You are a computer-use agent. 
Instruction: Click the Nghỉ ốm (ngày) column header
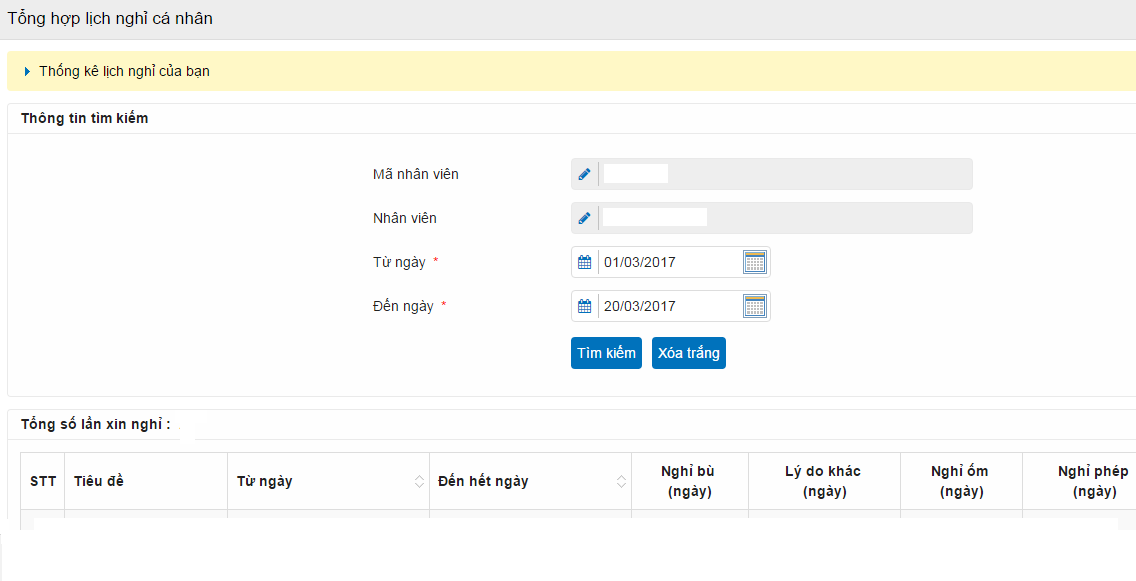point(961,481)
